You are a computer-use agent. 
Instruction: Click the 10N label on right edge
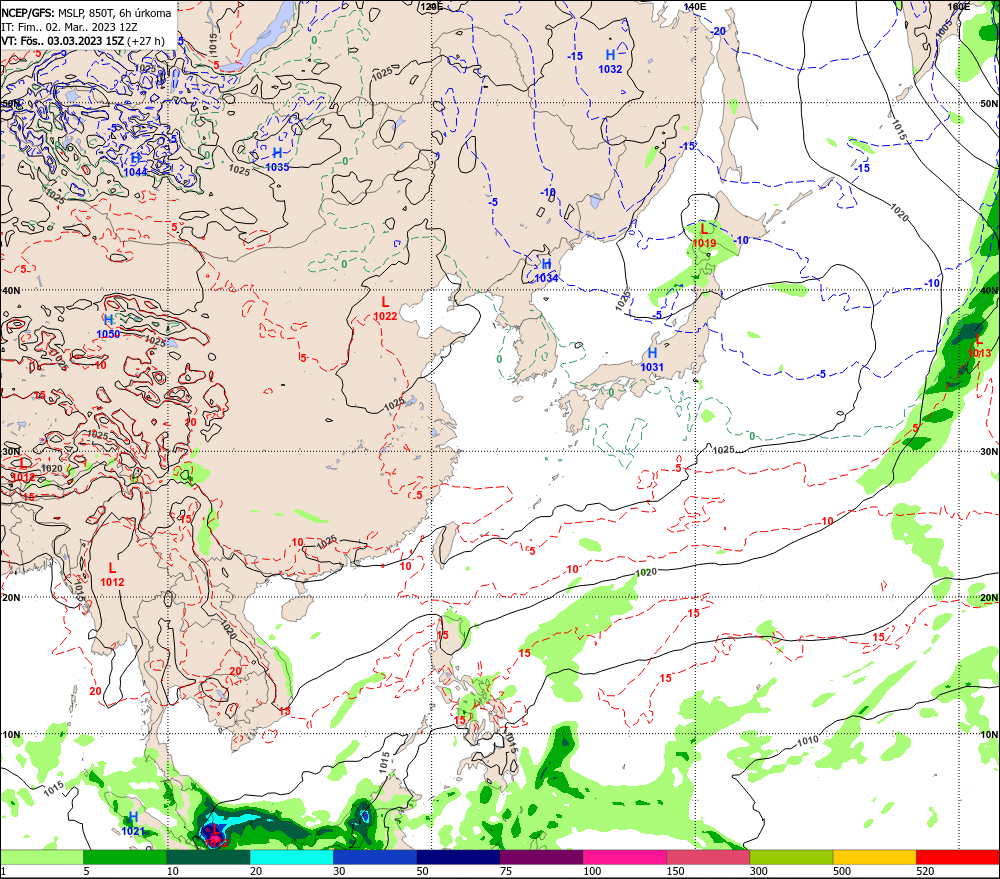(x=989, y=734)
